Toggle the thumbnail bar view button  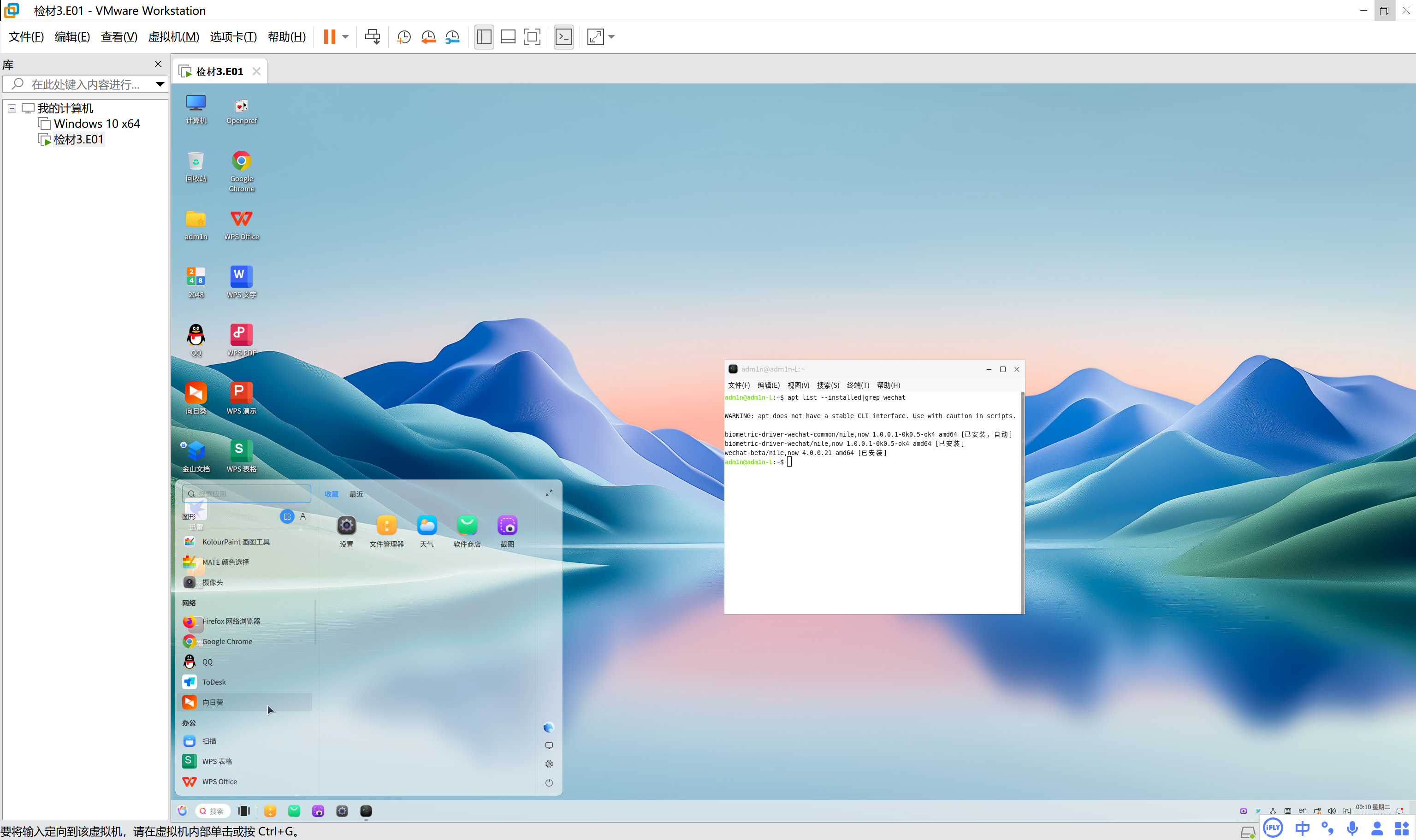508,37
